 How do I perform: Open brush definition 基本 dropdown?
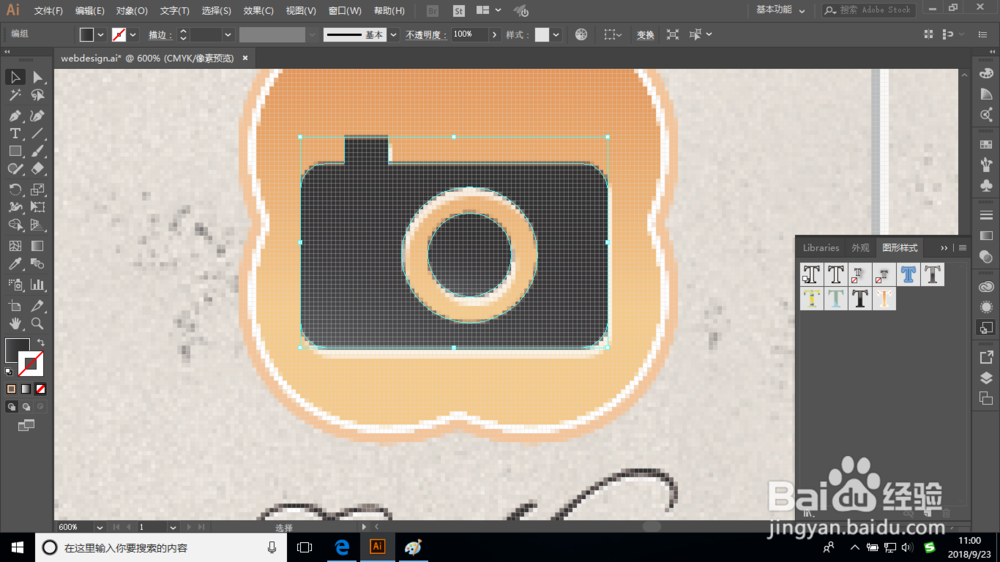tap(393, 34)
